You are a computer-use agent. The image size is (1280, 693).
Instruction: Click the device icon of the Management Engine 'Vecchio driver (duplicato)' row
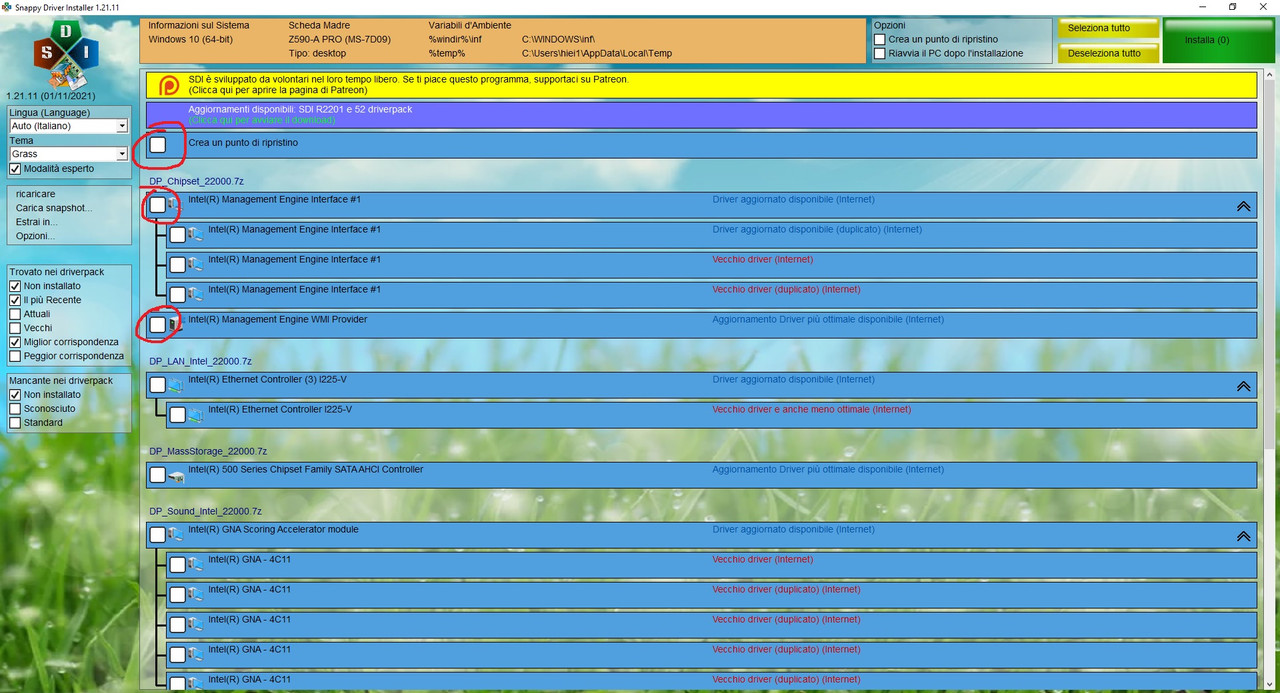(x=195, y=294)
